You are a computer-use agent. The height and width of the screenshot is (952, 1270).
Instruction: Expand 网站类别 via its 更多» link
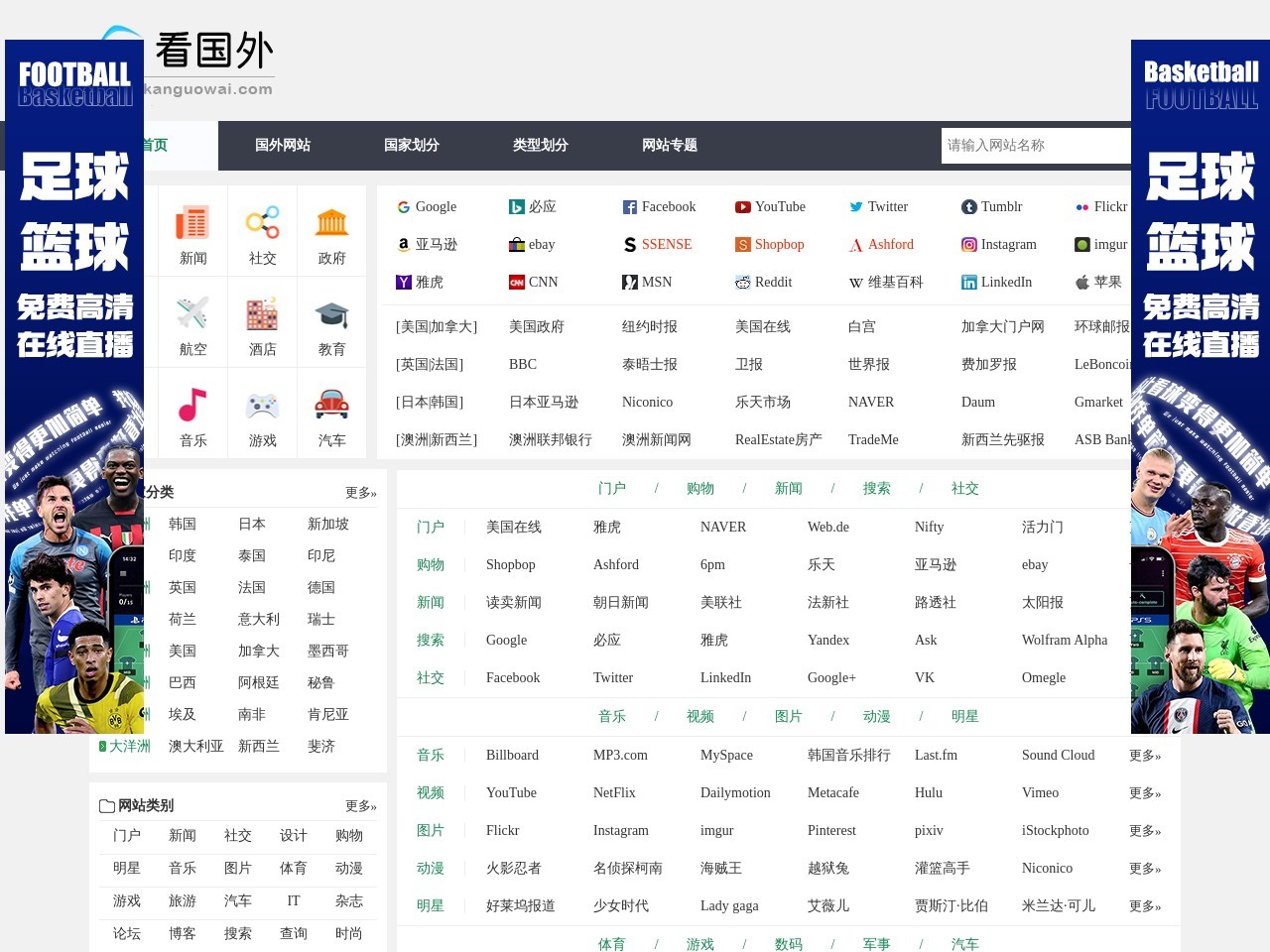pos(360,805)
